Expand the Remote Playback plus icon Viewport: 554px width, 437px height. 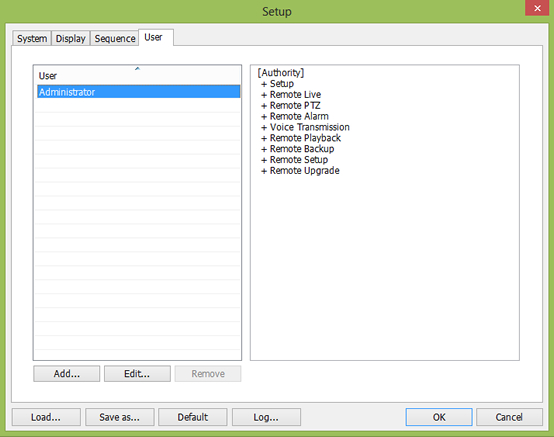tap(264, 139)
